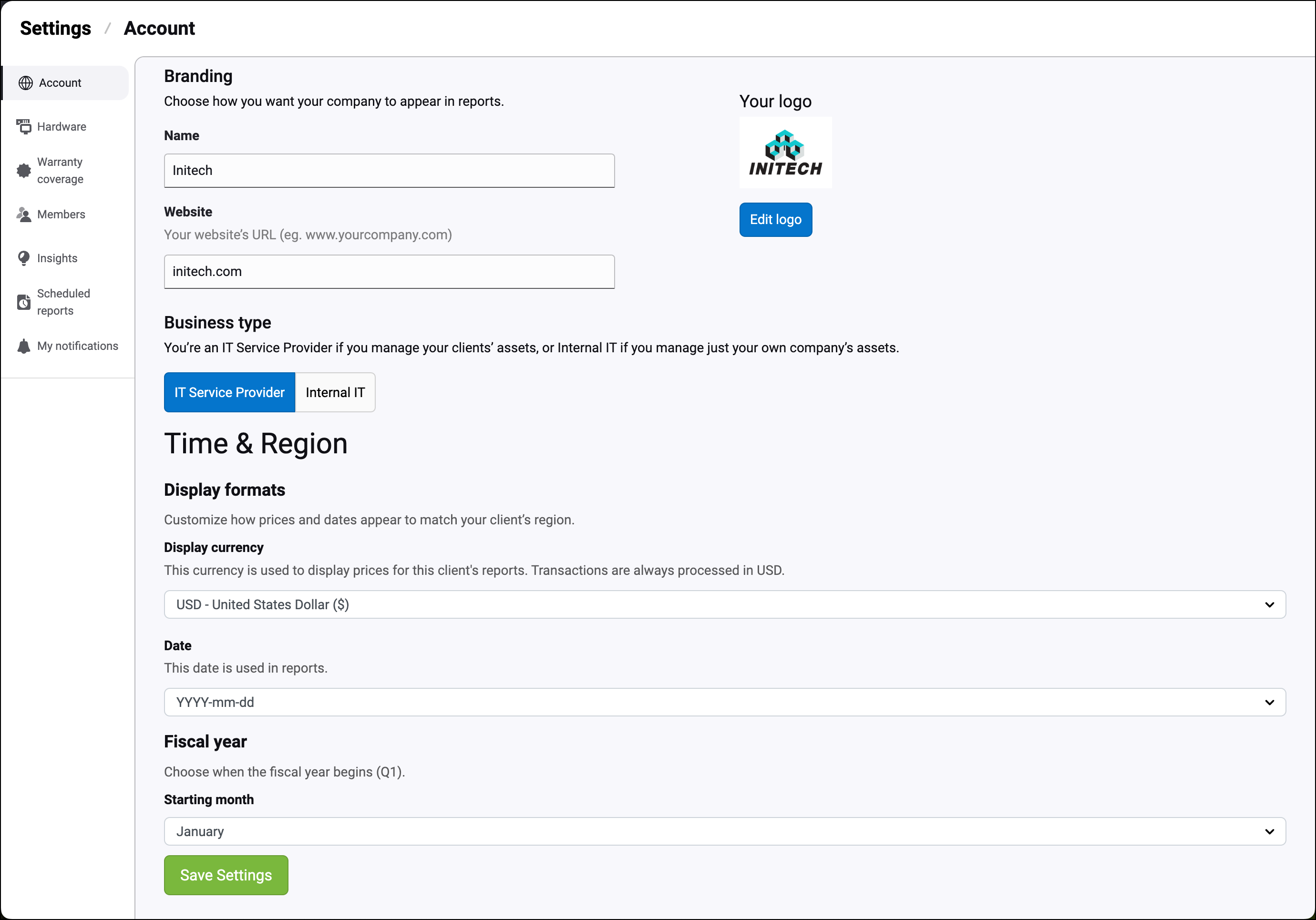Navigate to Members

[x=62, y=214]
